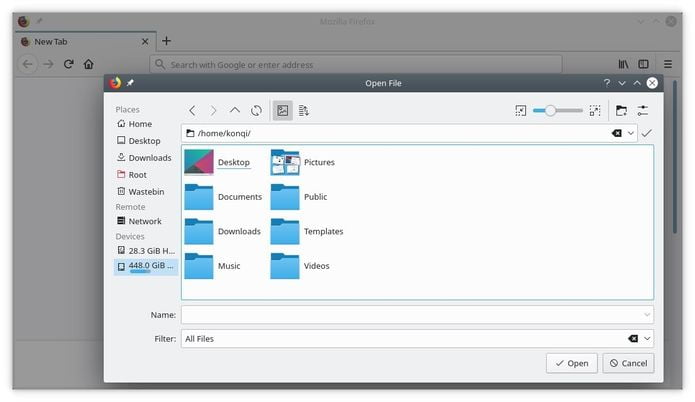Go forward in the file dialog
The width and height of the screenshot is (695, 402).
(x=213, y=110)
